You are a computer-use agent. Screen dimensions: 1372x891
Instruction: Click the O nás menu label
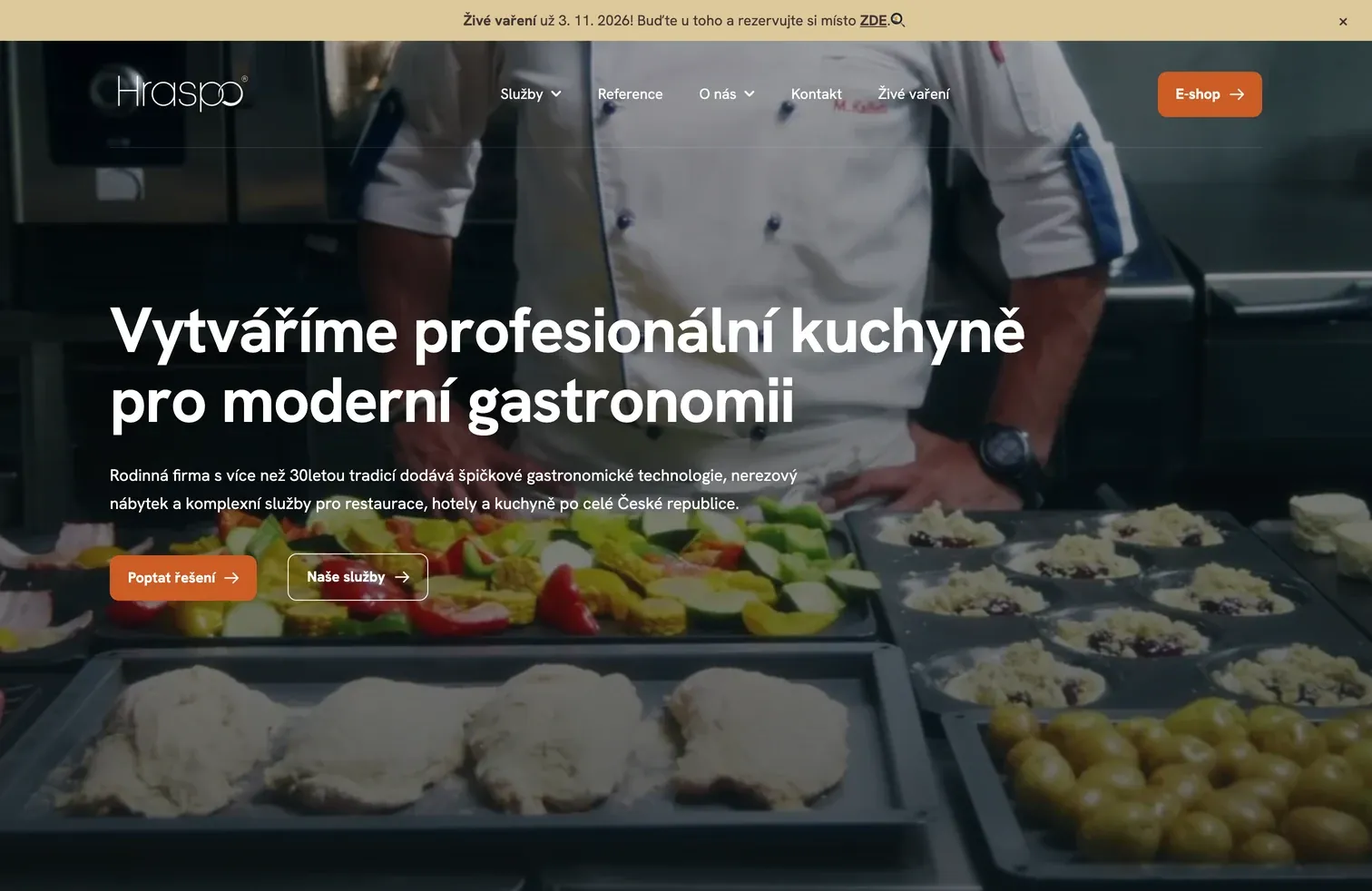coord(718,94)
